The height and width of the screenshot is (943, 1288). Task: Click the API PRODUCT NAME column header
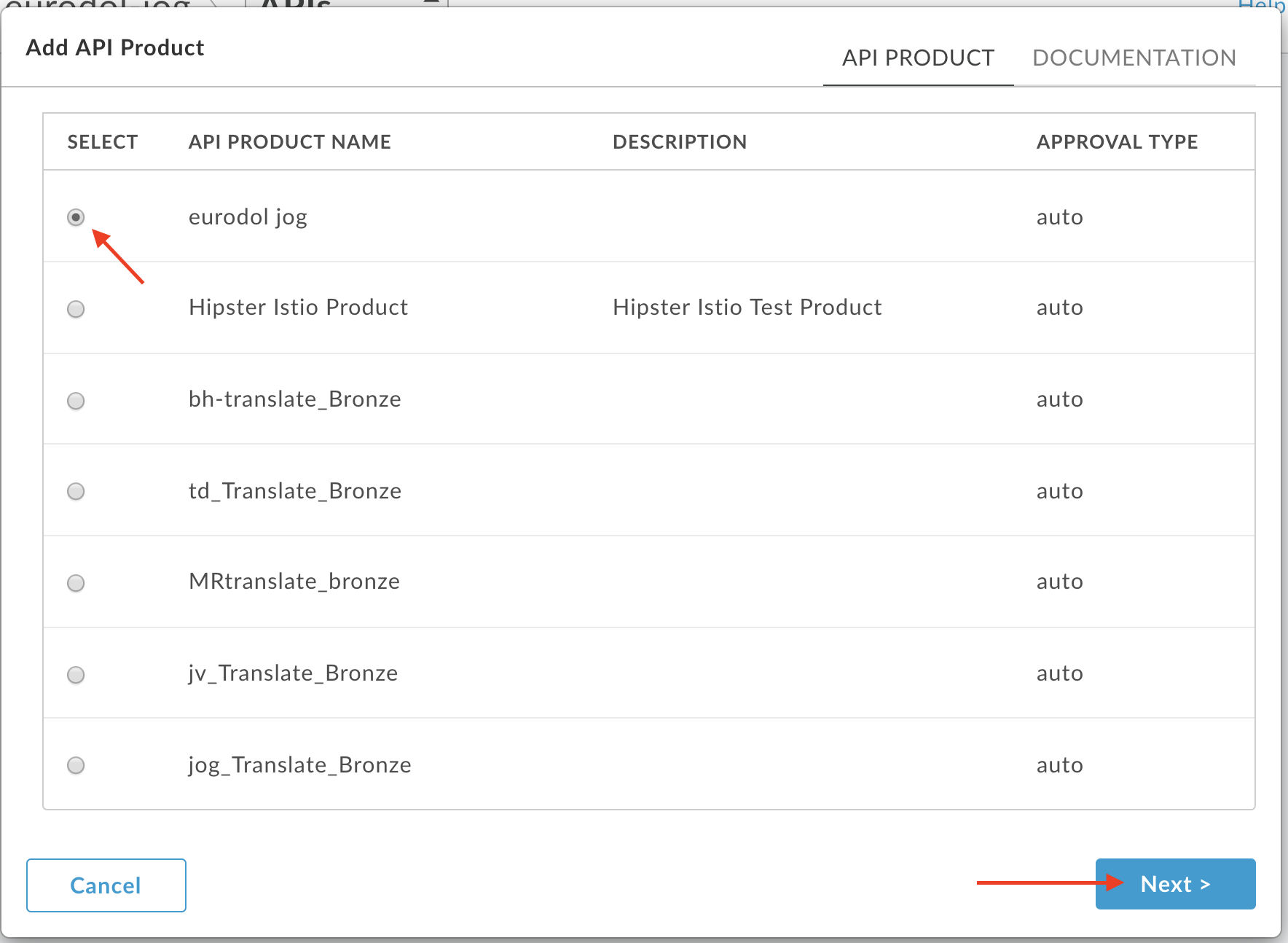(x=290, y=142)
